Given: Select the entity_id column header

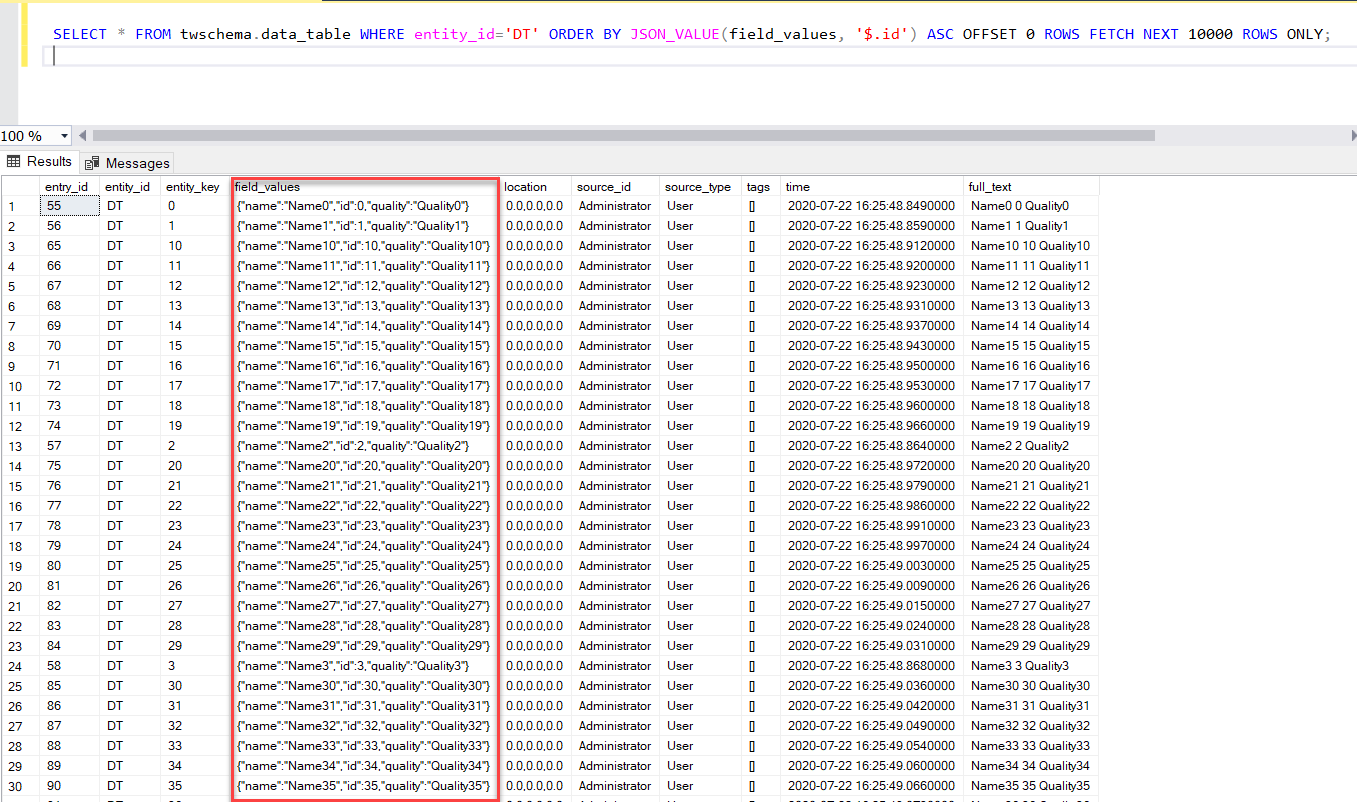Looking at the screenshot, I should pos(129,187).
